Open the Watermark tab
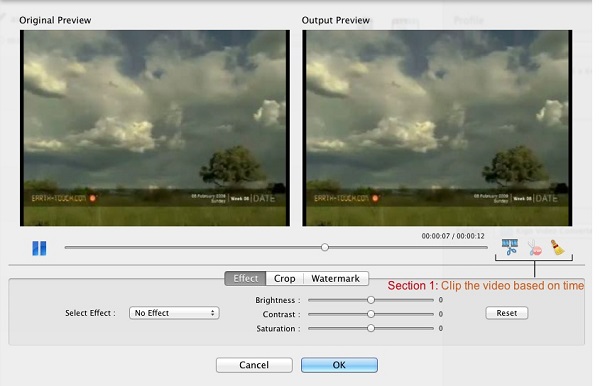This screenshot has height=386, width=600. click(x=336, y=278)
